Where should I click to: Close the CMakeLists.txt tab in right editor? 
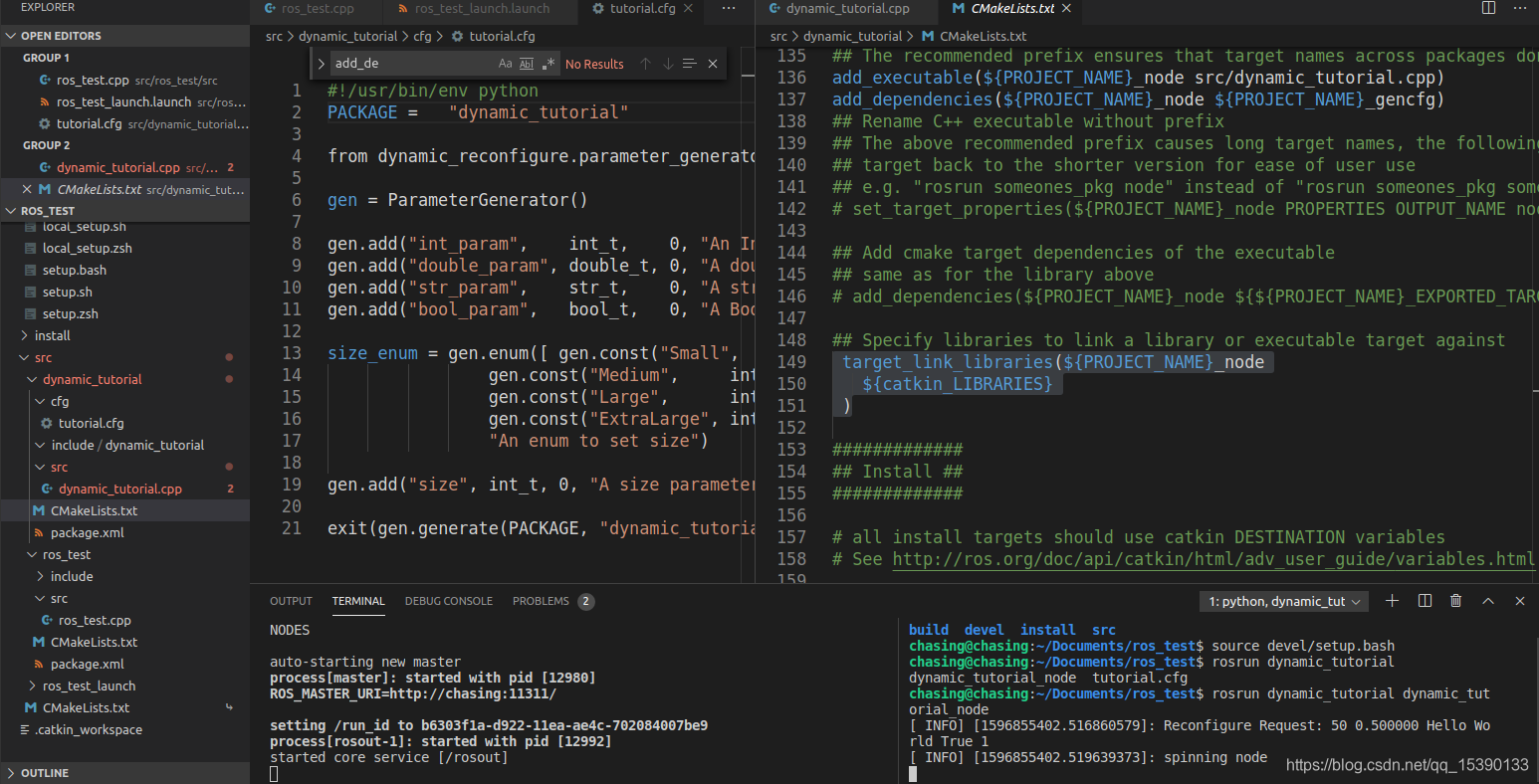click(1067, 8)
